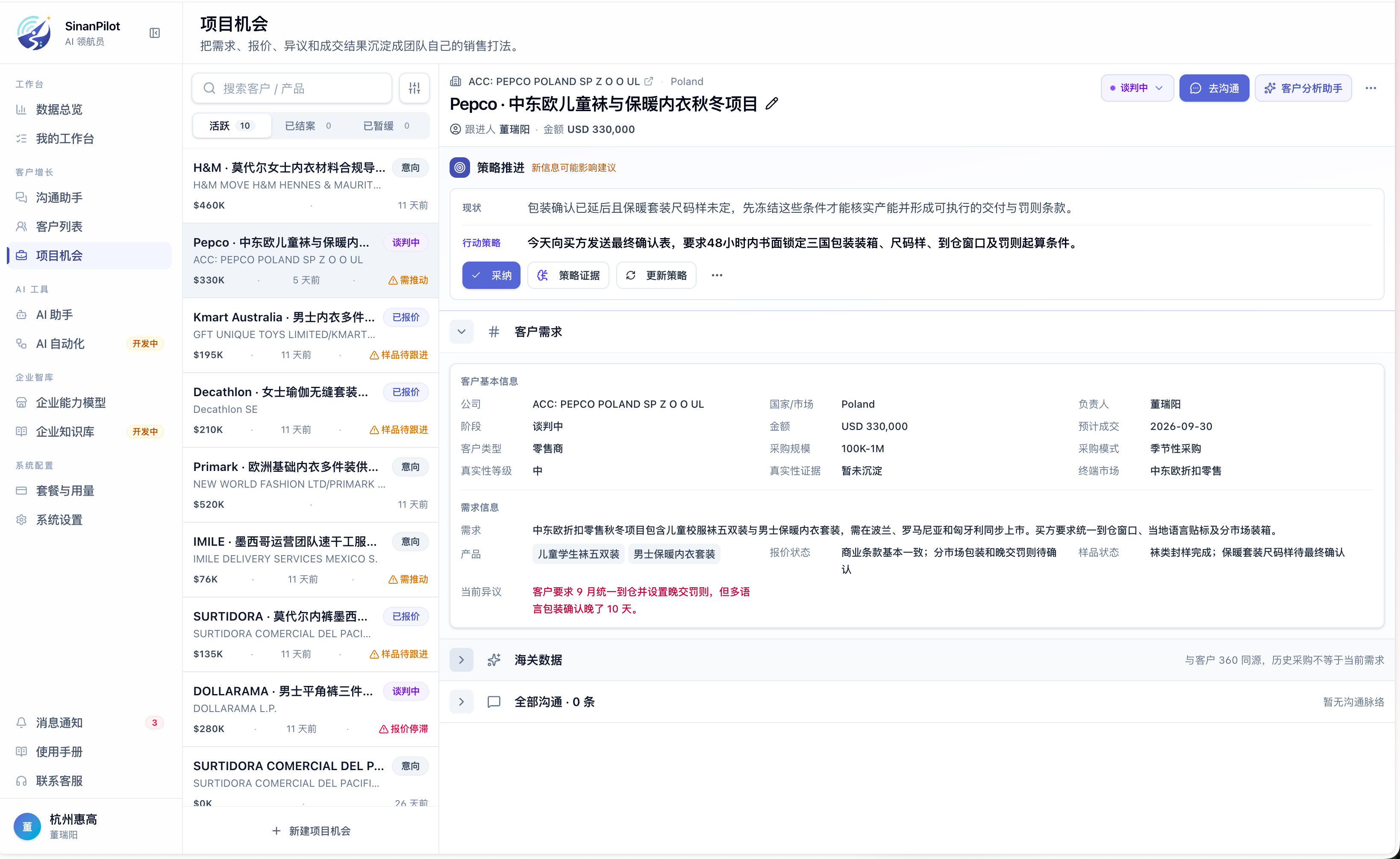The image size is (1400, 859).
Task: Switch to 活跃 10 tab
Action: pyautogui.click(x=232, y=126)
